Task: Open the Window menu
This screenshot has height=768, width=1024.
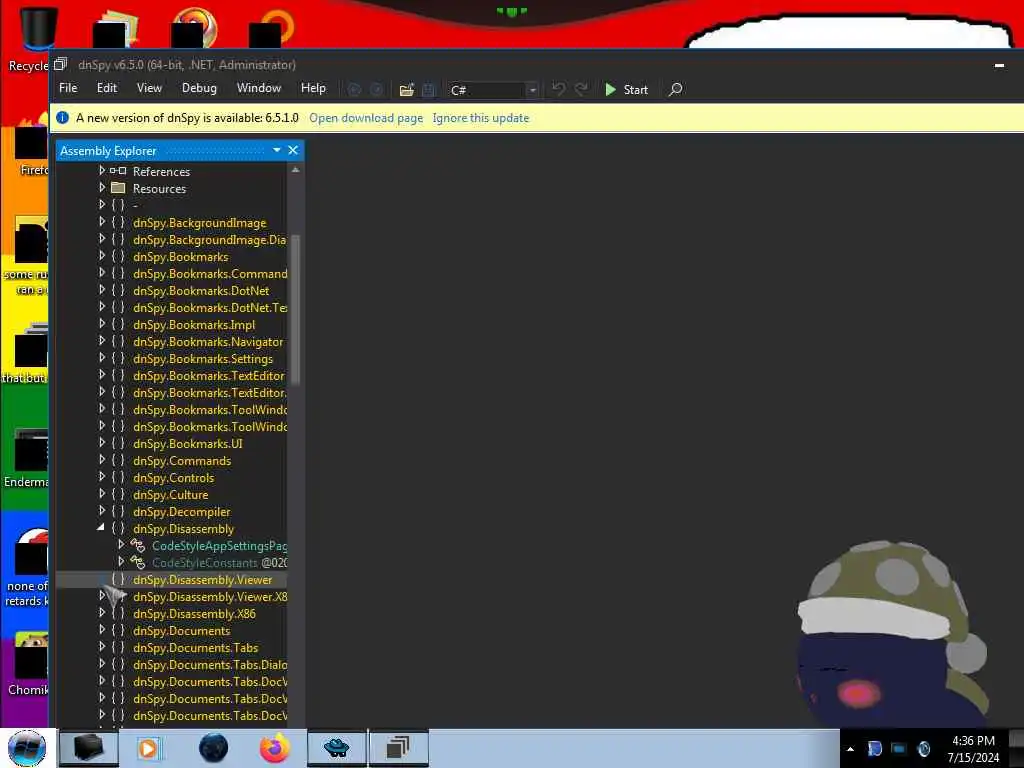Action: tap(259, 88)
